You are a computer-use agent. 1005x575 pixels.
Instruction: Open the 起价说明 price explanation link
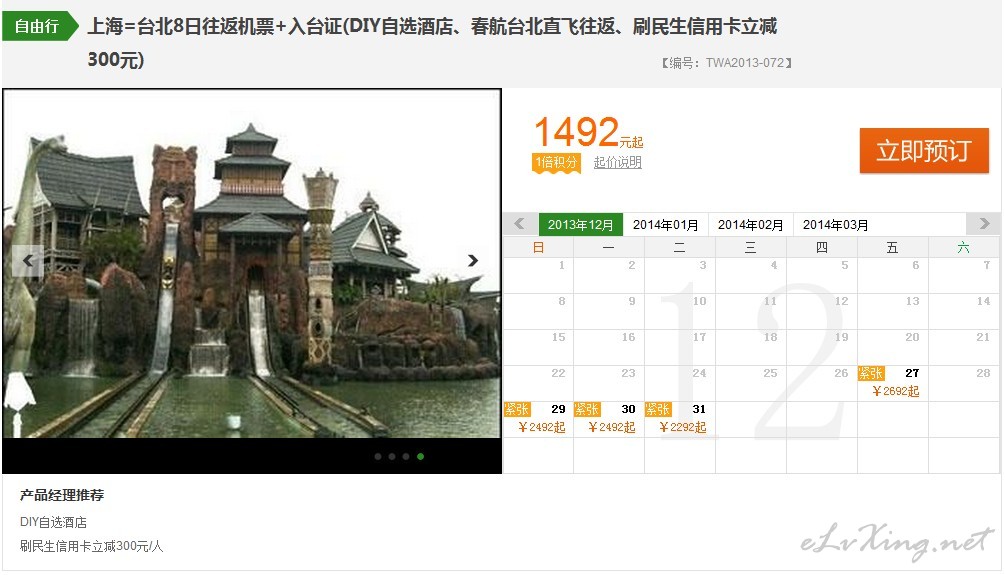[x=618, y=162]
